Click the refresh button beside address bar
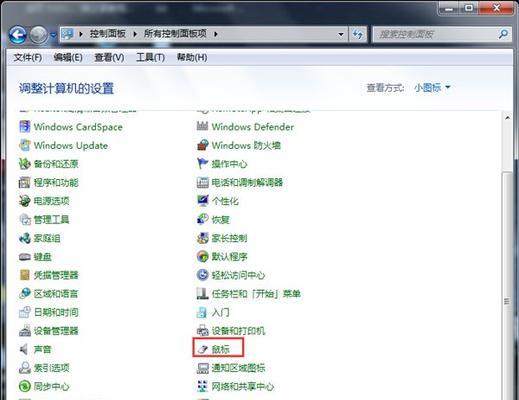This screenshot has width=519, height=400. click(x=358, y=34)
